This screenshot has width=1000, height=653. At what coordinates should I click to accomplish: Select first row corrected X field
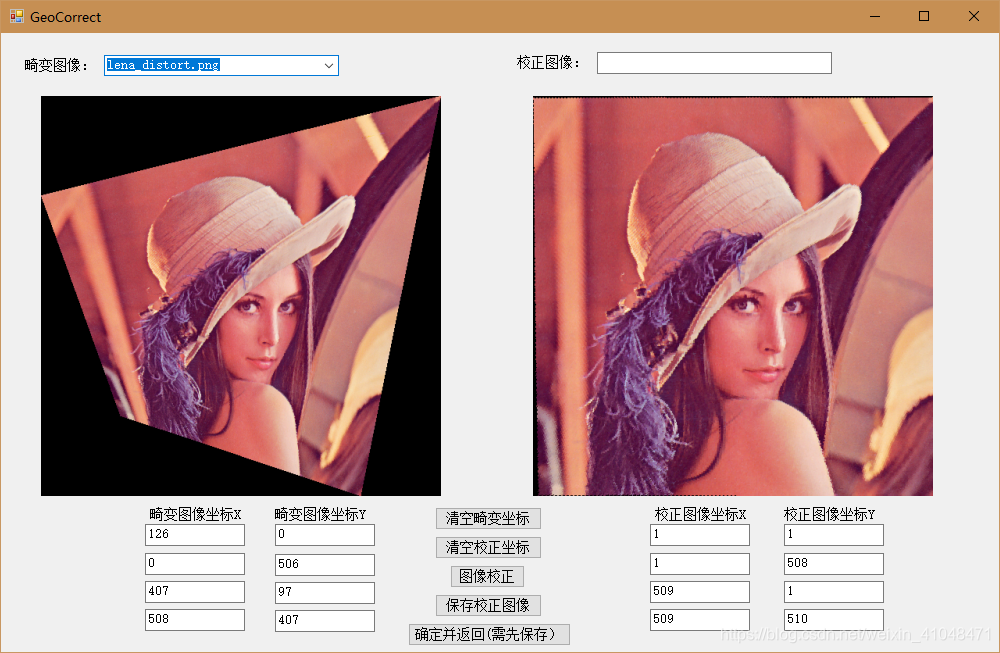[x=700, y=534]
